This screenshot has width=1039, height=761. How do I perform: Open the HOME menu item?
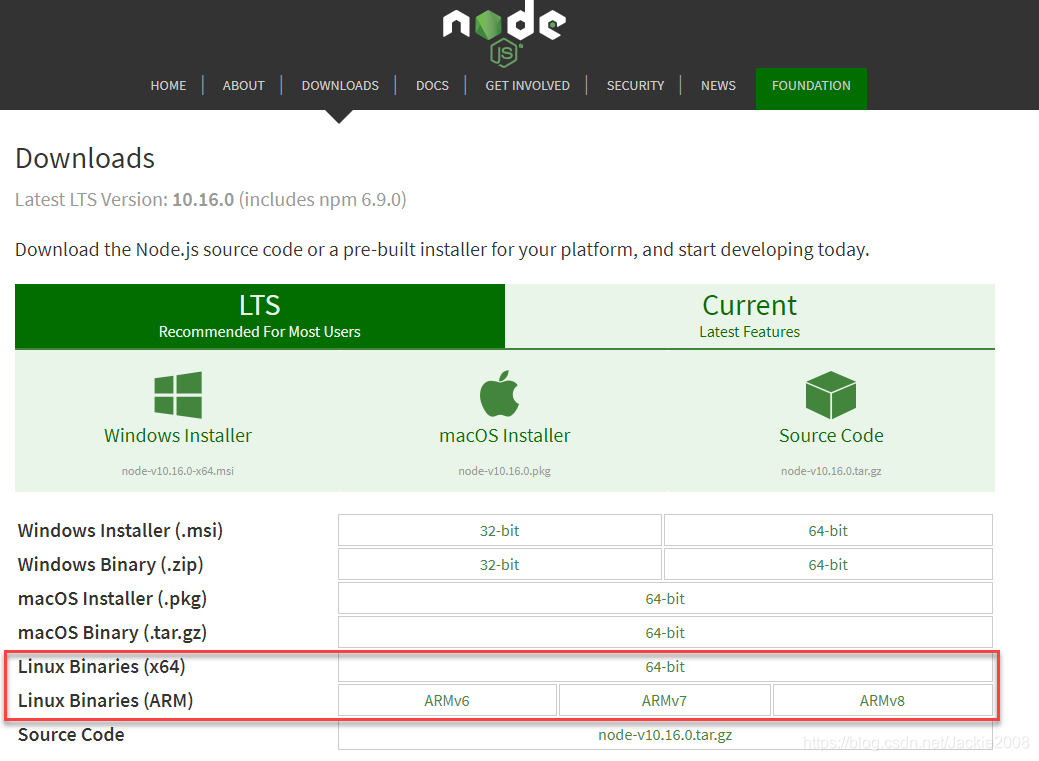pyautogui.click(x=168, y=86)
